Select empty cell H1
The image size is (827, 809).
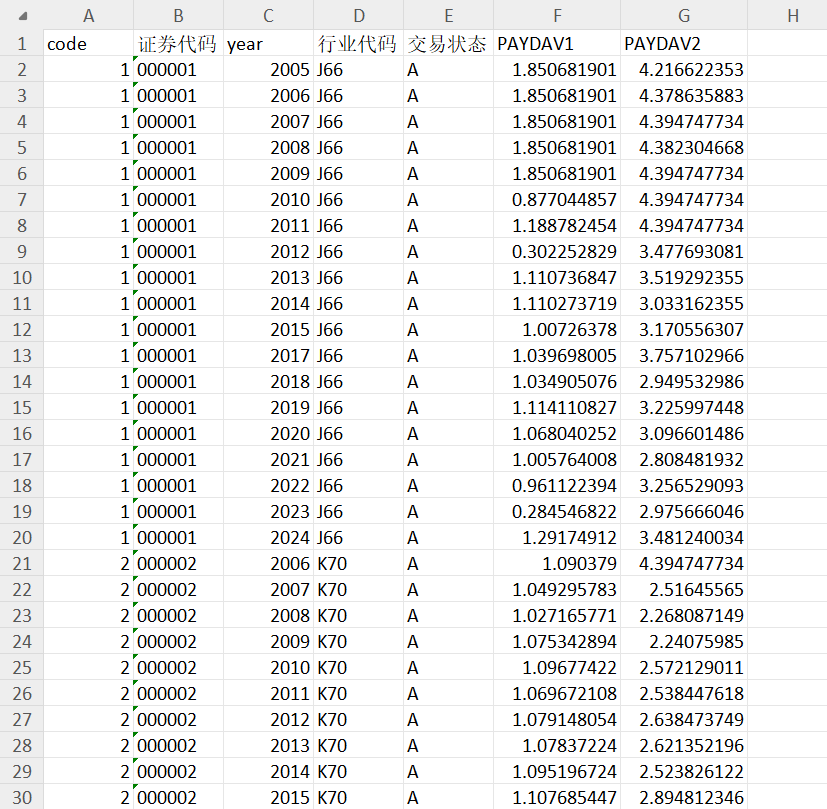click(787, 43)
